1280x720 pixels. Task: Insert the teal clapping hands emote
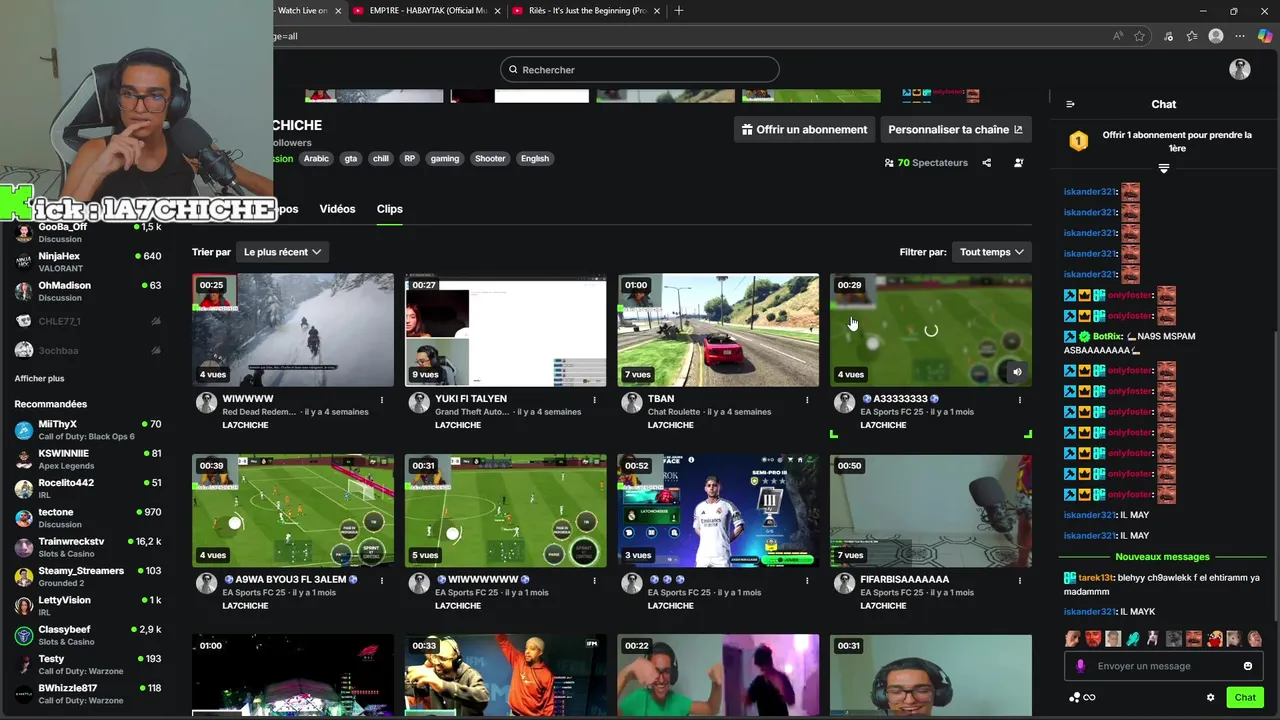tap(1133, 638)
